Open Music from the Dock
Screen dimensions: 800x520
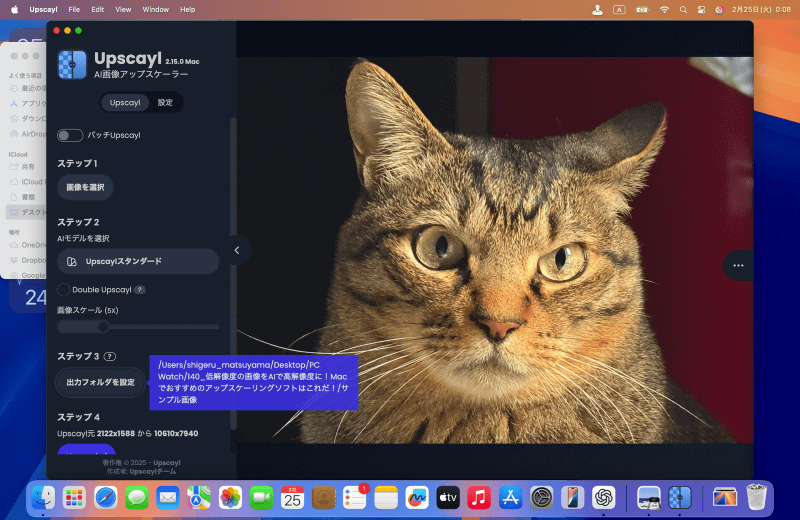[479, 498]
